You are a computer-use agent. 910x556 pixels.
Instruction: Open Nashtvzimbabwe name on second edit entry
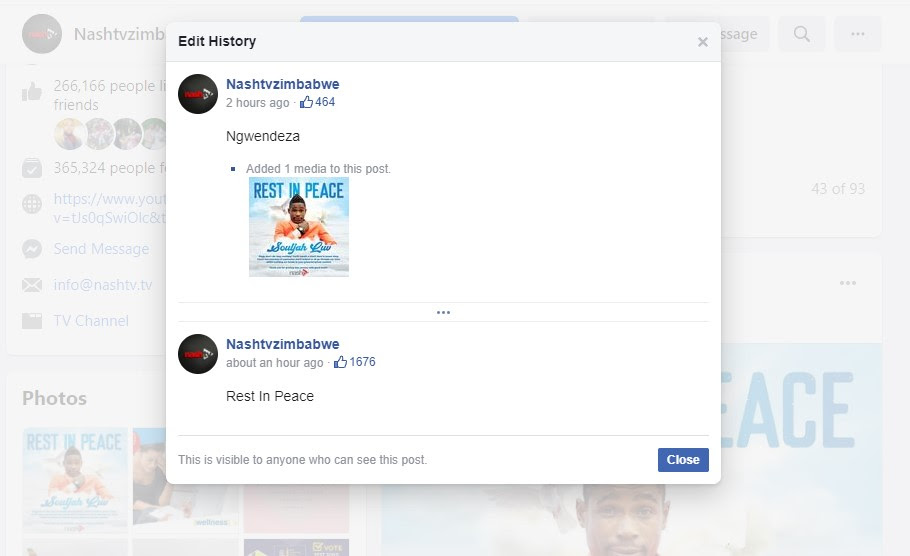(282, 345)
